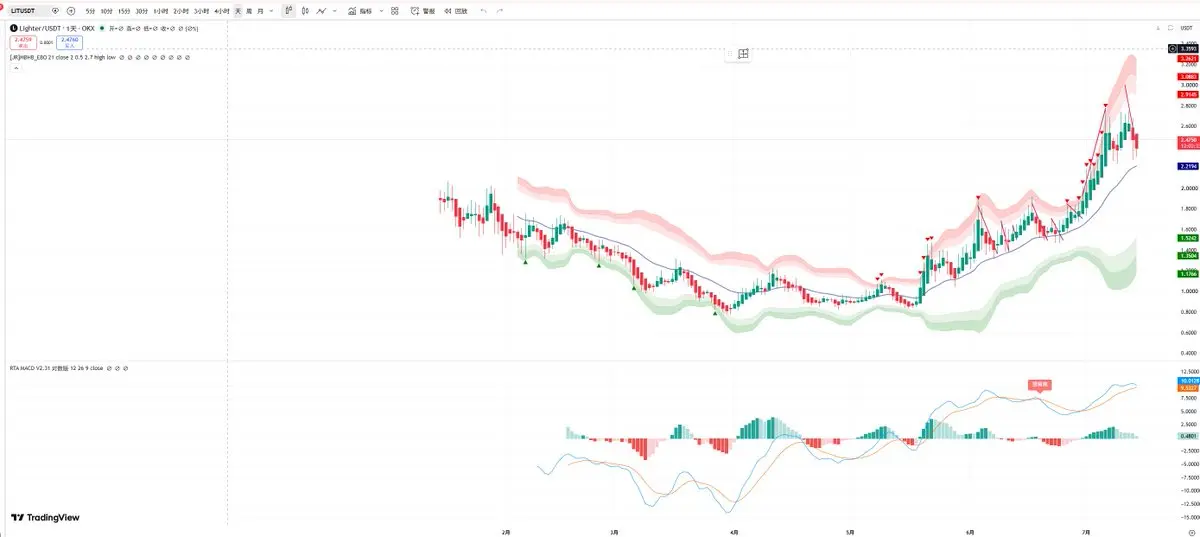
Task: Click the chart layout icon above the chart
Action: point(744,54)
